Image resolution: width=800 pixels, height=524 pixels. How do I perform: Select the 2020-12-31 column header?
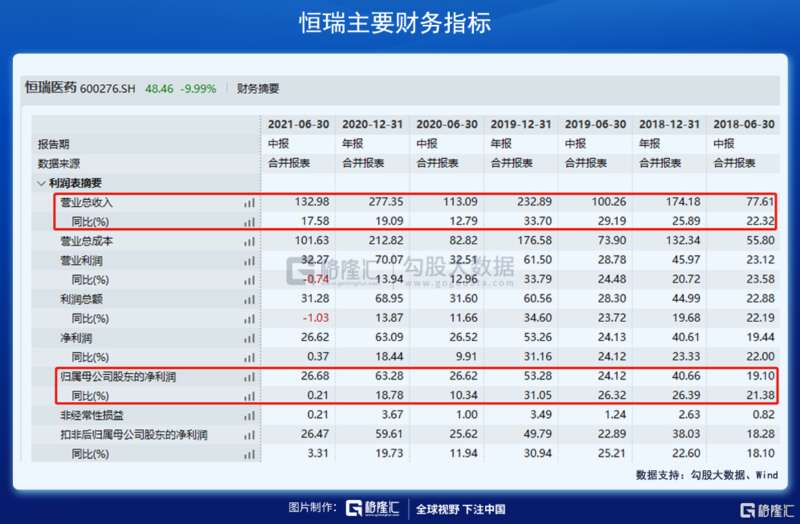tap(372, 125)
